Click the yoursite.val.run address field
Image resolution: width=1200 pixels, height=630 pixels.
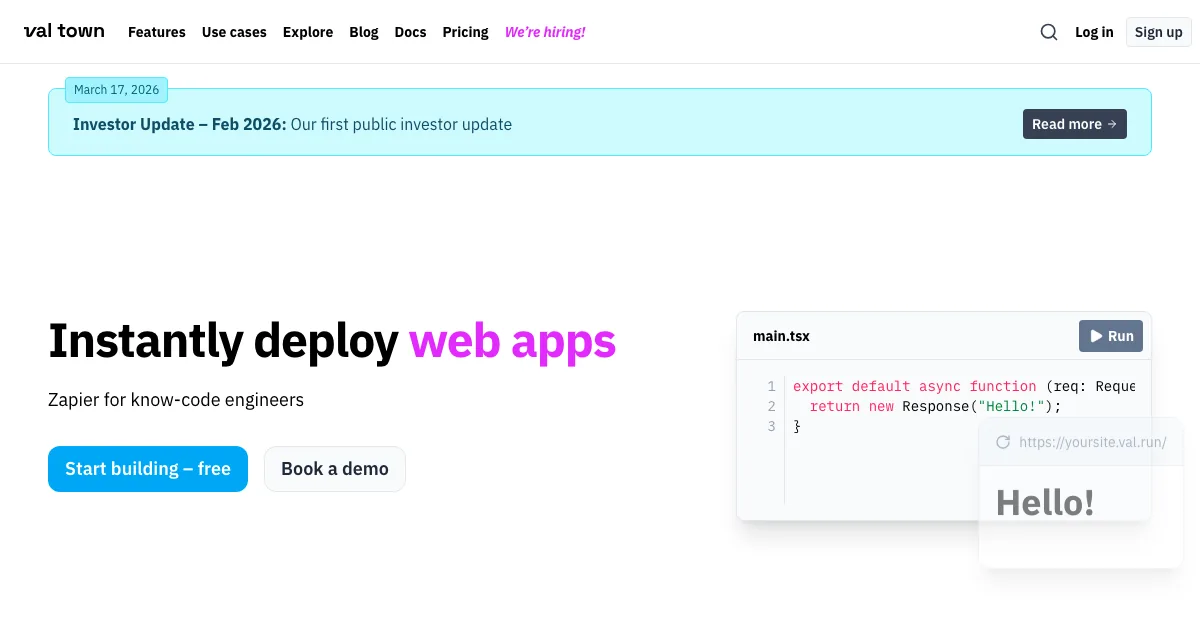[1092, 442]
